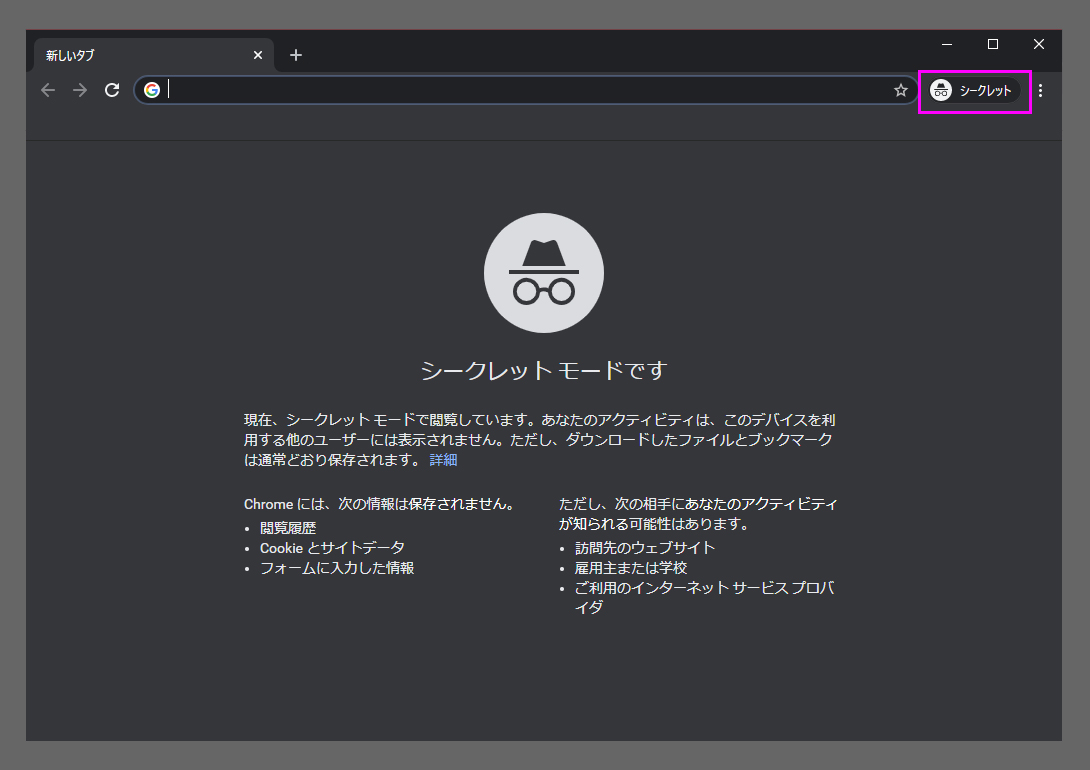1090x770 pixels.
Task: Minimize the Chrome window
Action: click(x=947, y=44)
